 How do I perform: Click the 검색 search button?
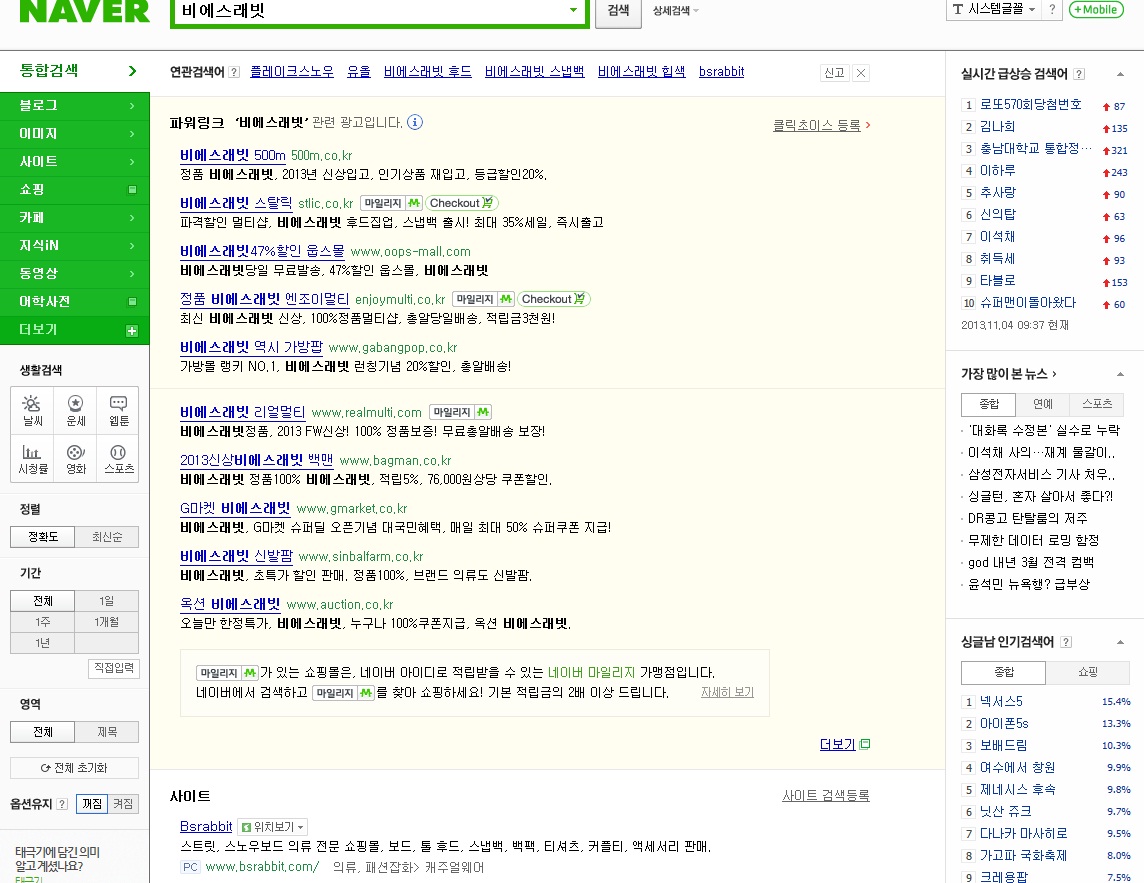point(618,10)
